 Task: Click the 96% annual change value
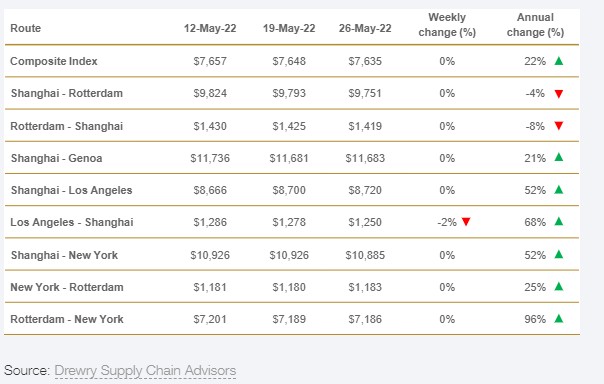(535, 319)
